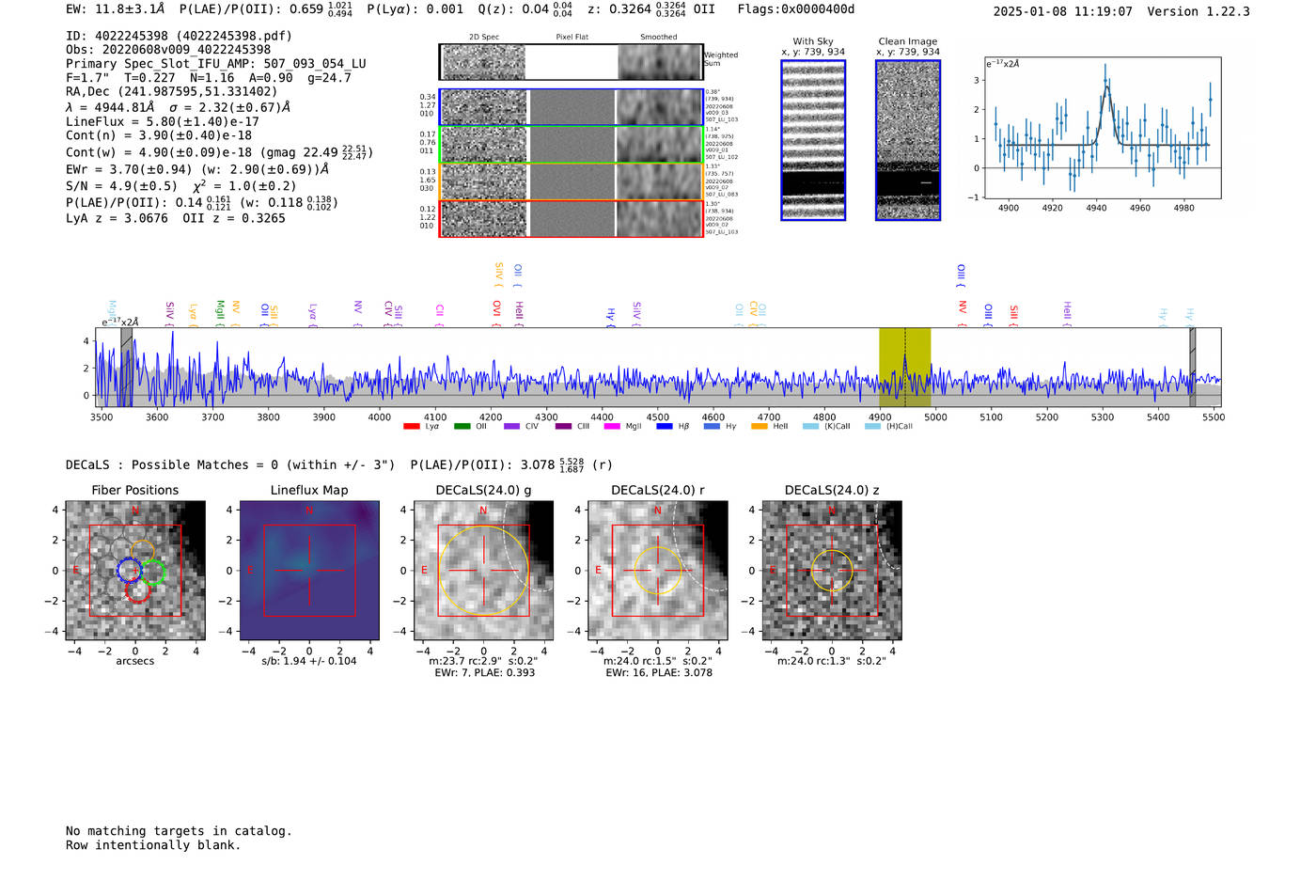Open the Lineflux Map panel
Screen dimensions: 1316x896
[x=309, y=571]
